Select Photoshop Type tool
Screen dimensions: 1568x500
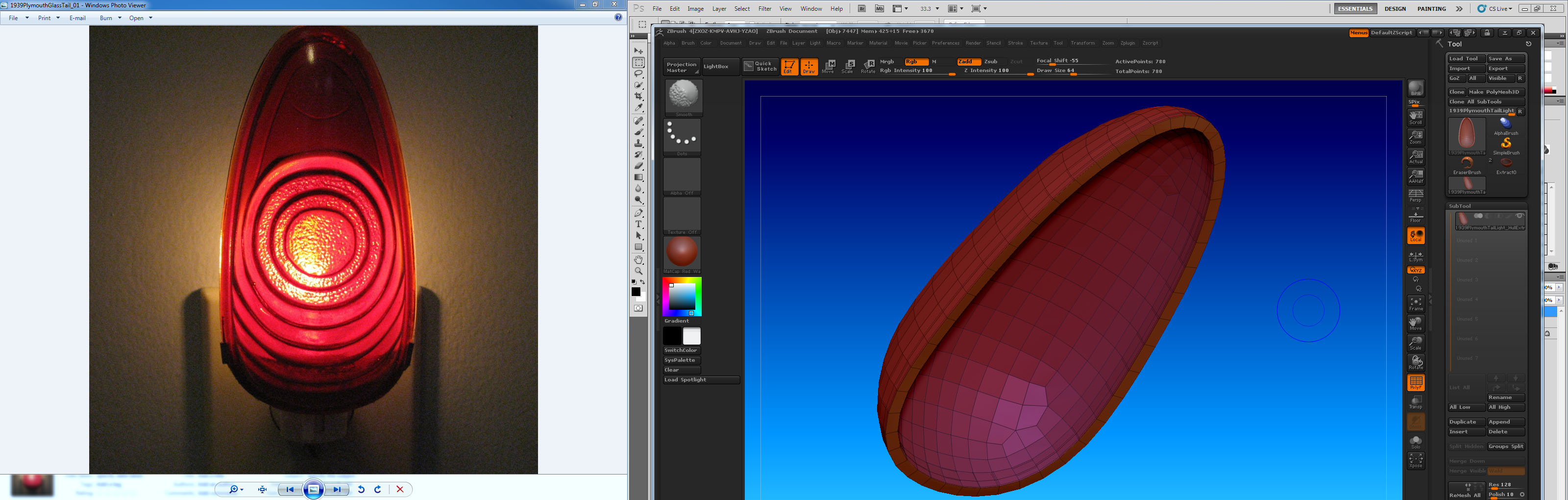tap(638, 224)
